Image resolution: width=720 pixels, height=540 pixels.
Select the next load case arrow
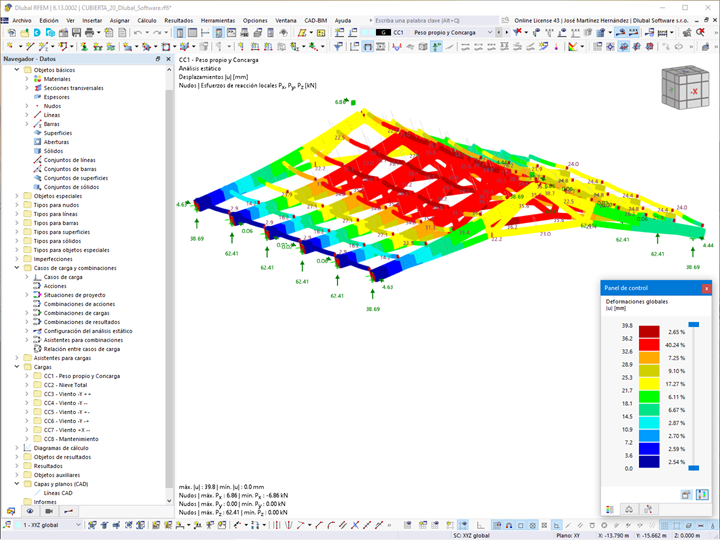[x=506, y=32]
